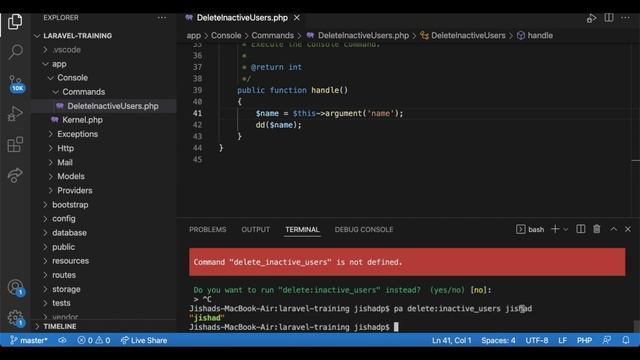
Task: Click handle in the breadcrumb path
Action: click(540, 36)
